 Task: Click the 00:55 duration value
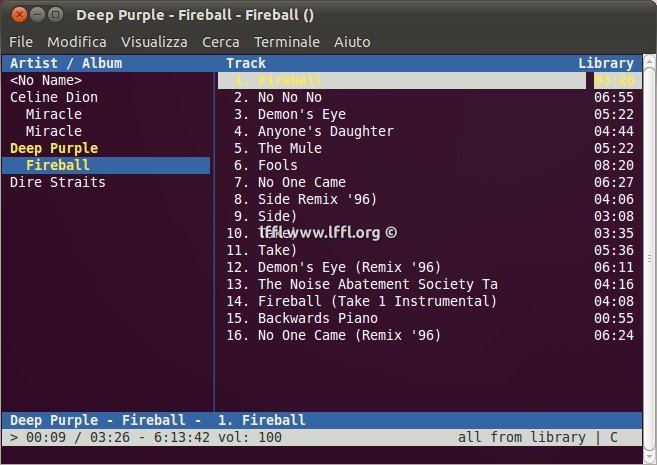point(614,318)
